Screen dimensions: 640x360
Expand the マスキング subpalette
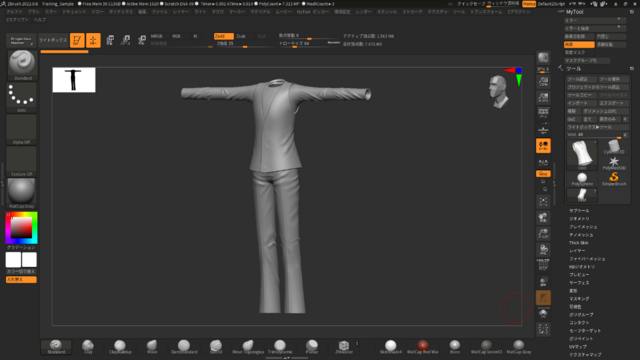click(x=579, y=299)
